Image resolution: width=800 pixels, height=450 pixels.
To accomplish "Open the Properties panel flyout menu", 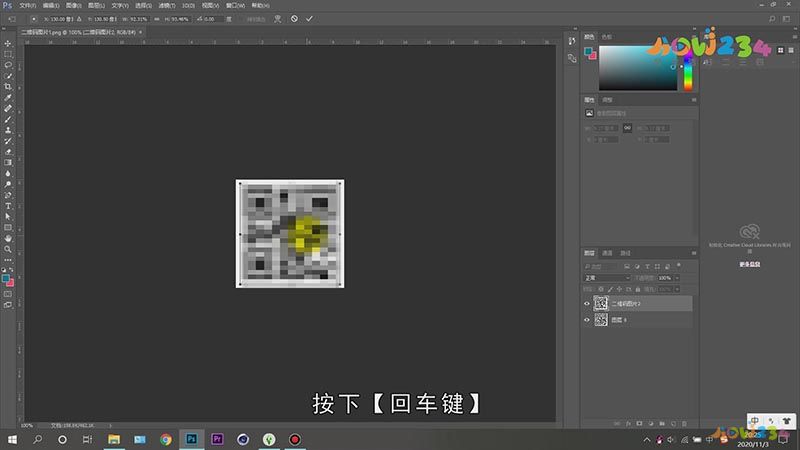I will 694,100.
